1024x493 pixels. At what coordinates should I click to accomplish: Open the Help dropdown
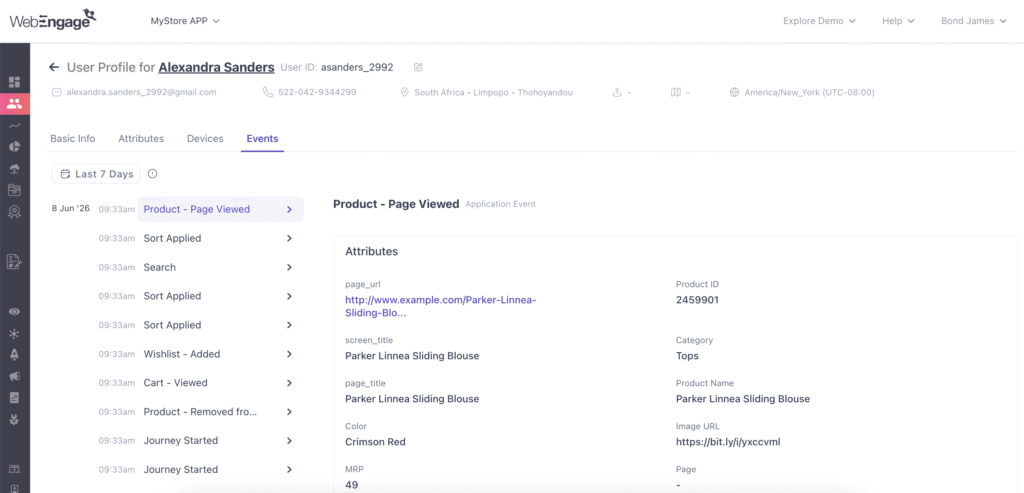pyautogui.click(x=898, y=21)
